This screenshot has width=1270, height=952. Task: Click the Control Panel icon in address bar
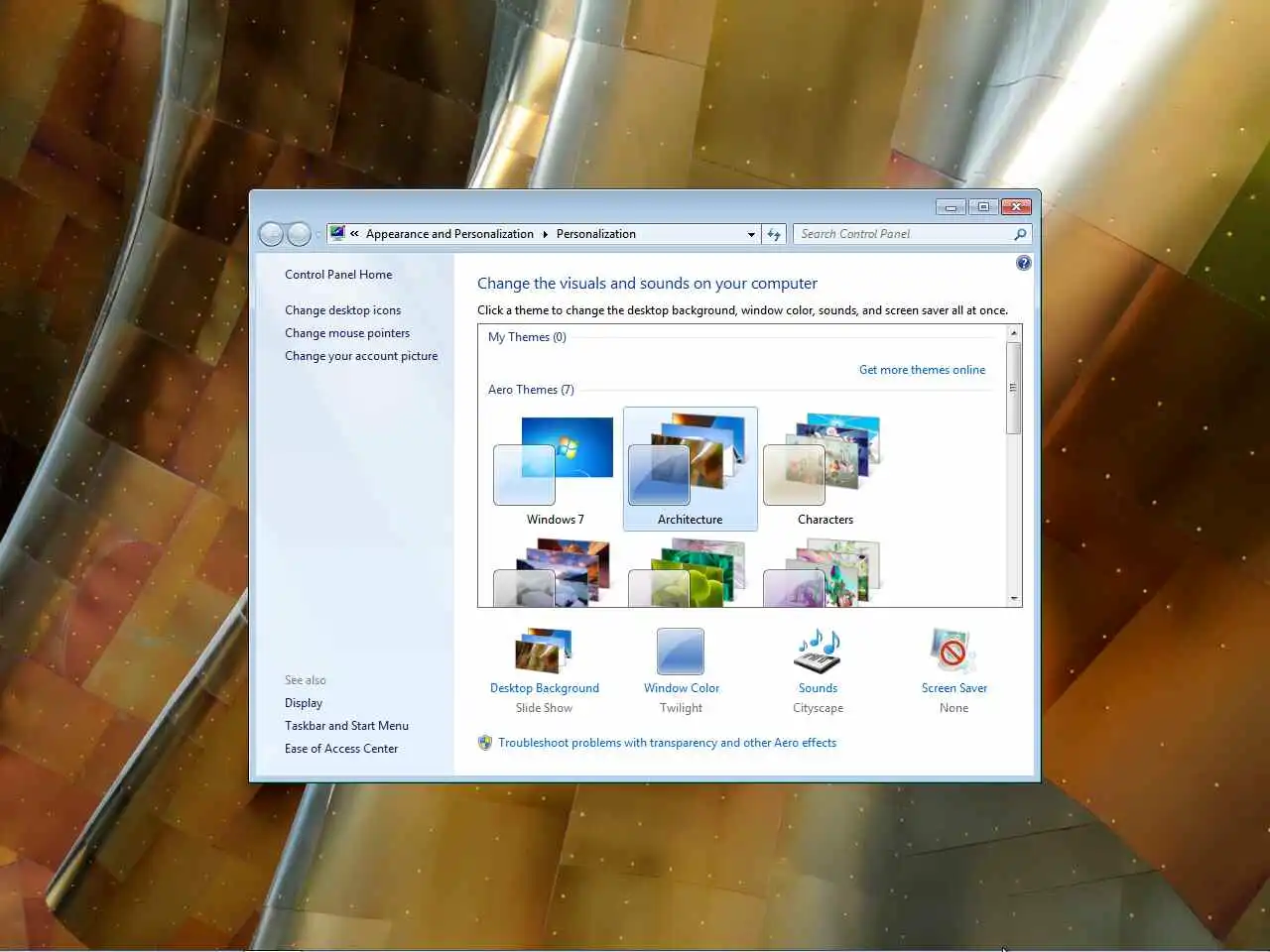337,233
